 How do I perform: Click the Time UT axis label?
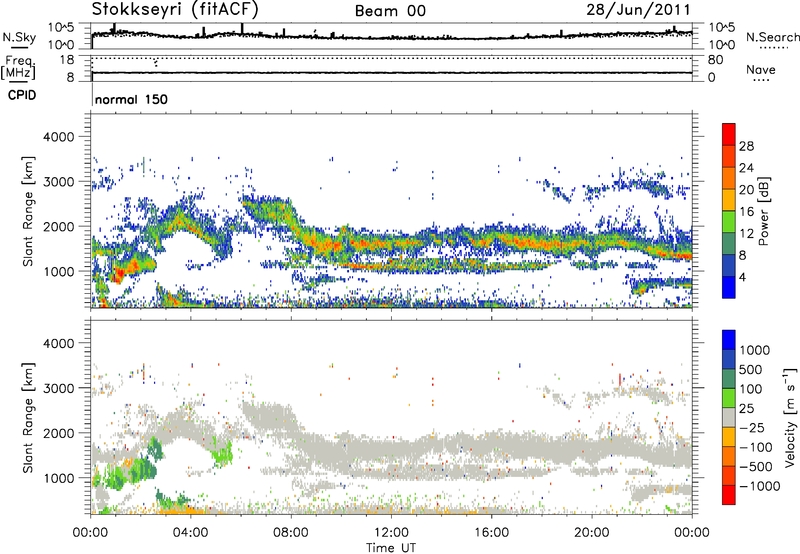[391, 548]
